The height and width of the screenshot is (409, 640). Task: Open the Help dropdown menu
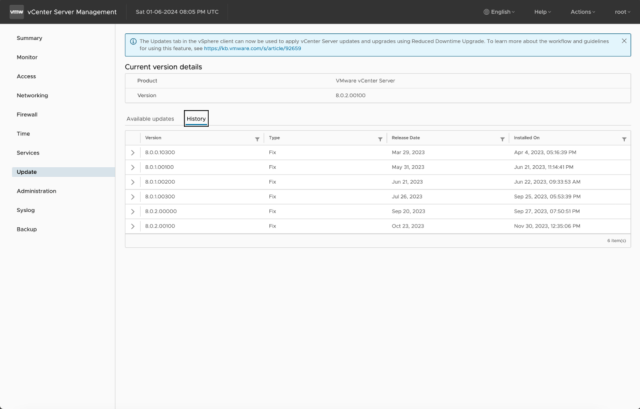542,12
